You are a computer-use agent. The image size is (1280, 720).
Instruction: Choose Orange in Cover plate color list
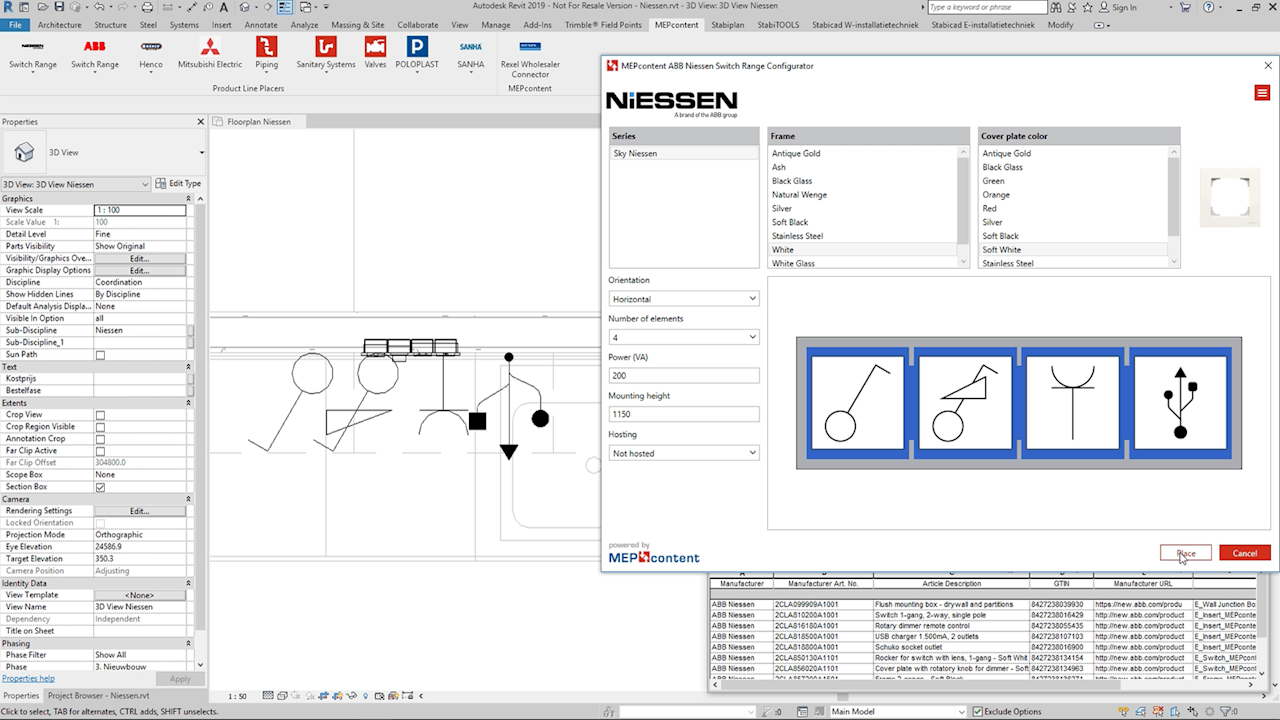click(x=996, y=195)
